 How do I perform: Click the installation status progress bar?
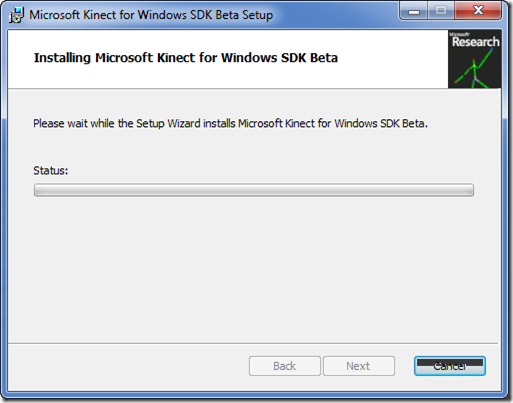(x=254, y=190)
